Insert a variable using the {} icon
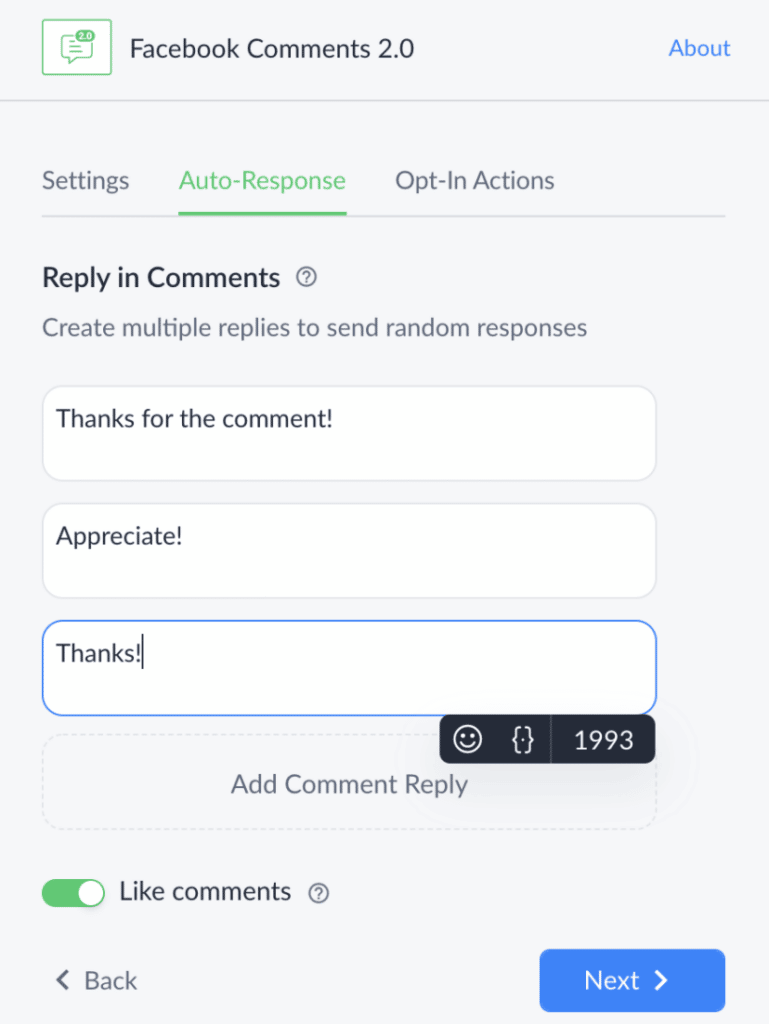Image resolution: width=769 pixels, height=1024 pixels. tap(521, 739)
